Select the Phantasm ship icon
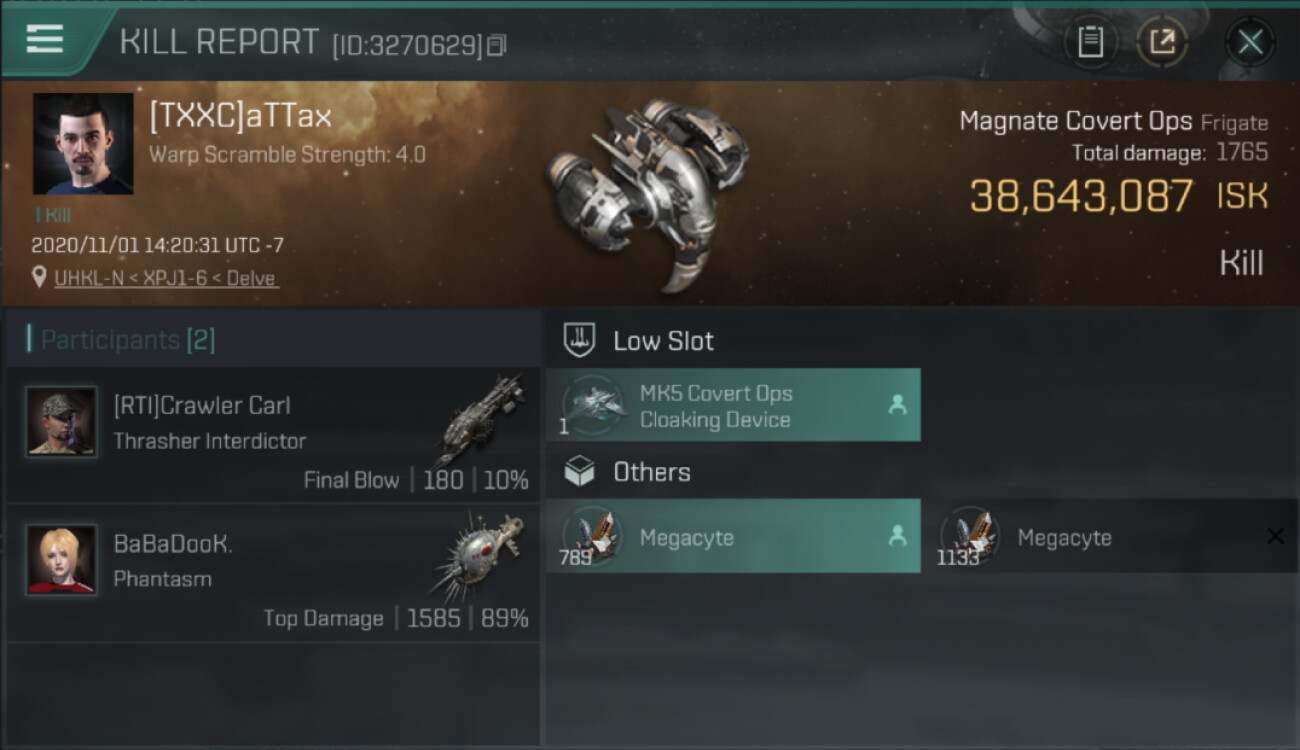 pos(478,558)
